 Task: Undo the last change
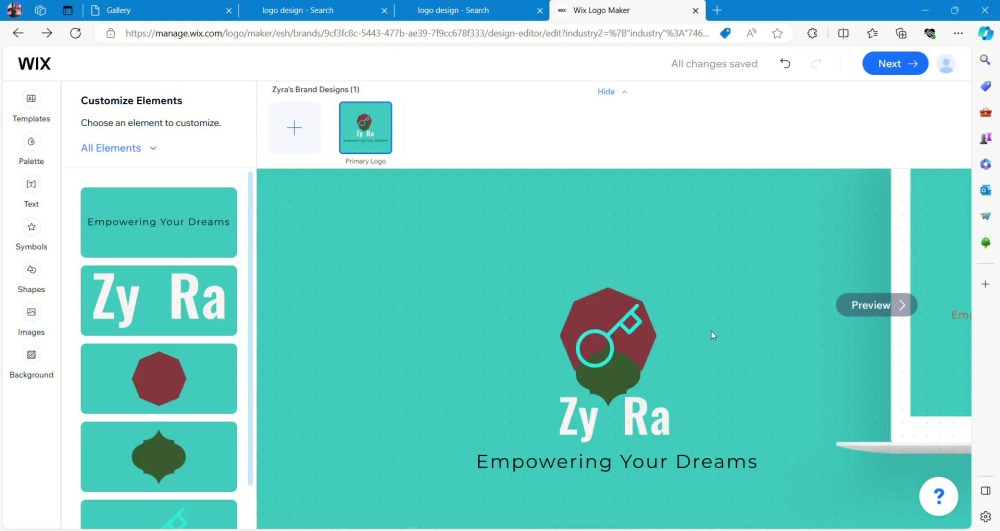coord(785,63)
